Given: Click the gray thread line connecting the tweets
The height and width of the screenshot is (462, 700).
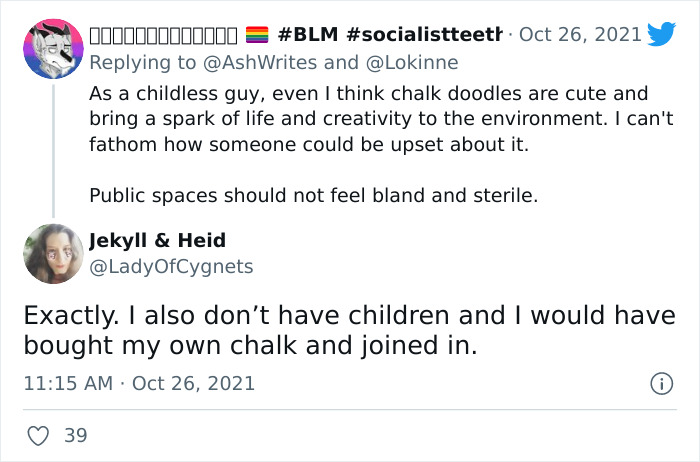Looking at the screenshot, I should 52,150.
